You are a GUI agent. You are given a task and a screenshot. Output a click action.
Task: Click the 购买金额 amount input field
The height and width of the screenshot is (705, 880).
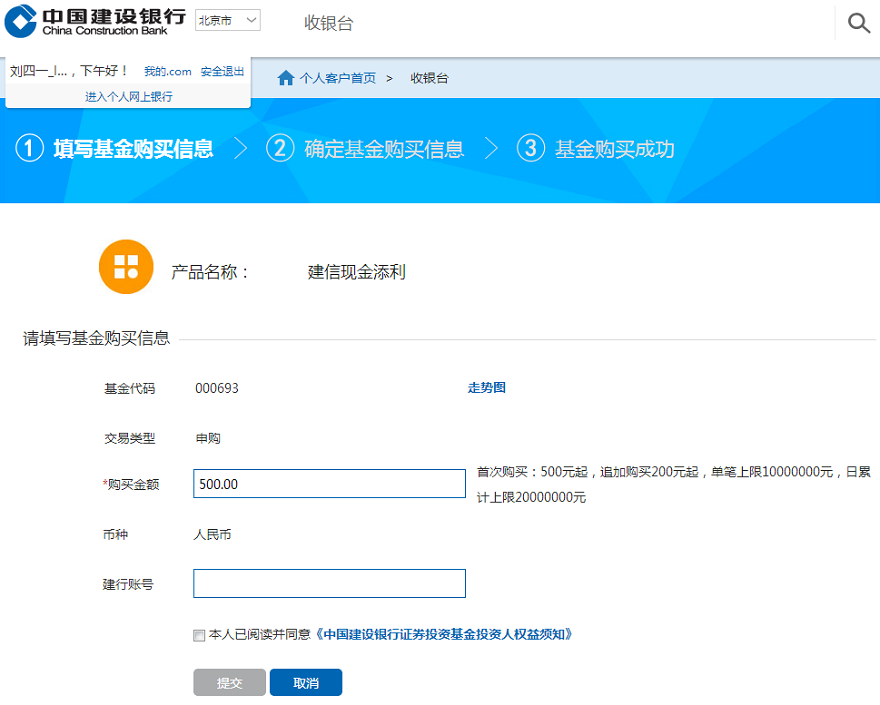point(329,484)
